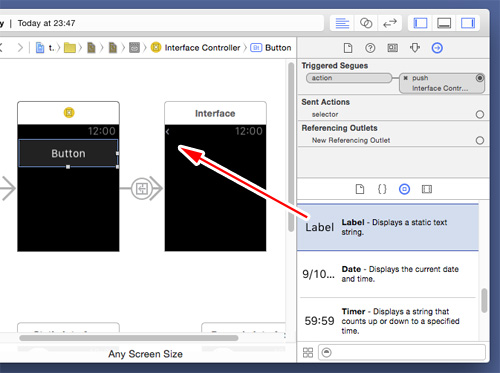Open the Object library tab
Screen dimensions: 500x373
click(404, 189)
